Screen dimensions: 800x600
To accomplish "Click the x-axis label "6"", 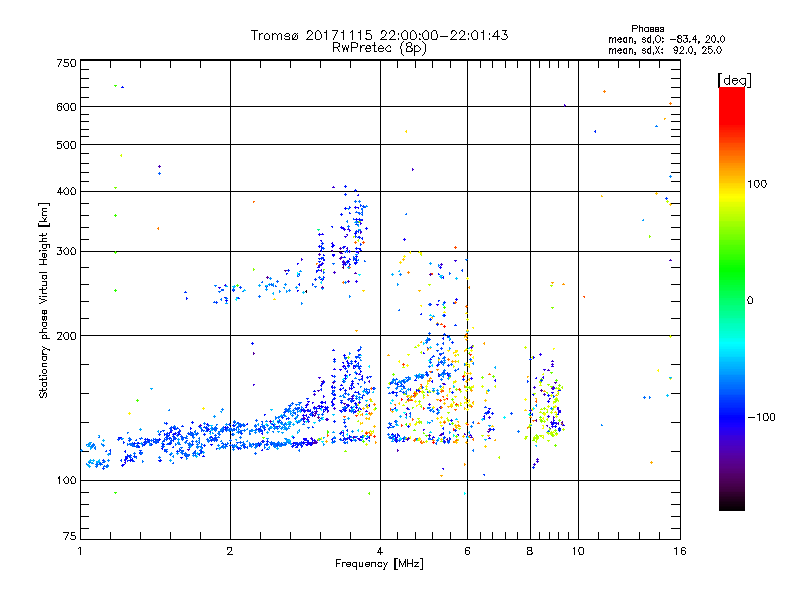I will (467, 551).
